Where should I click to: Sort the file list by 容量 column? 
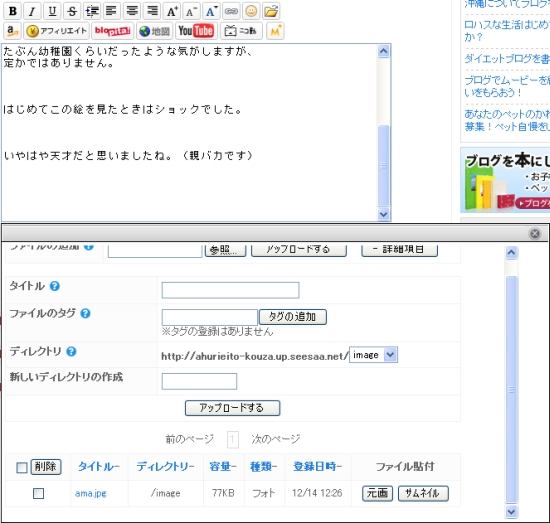coord(223,467)
